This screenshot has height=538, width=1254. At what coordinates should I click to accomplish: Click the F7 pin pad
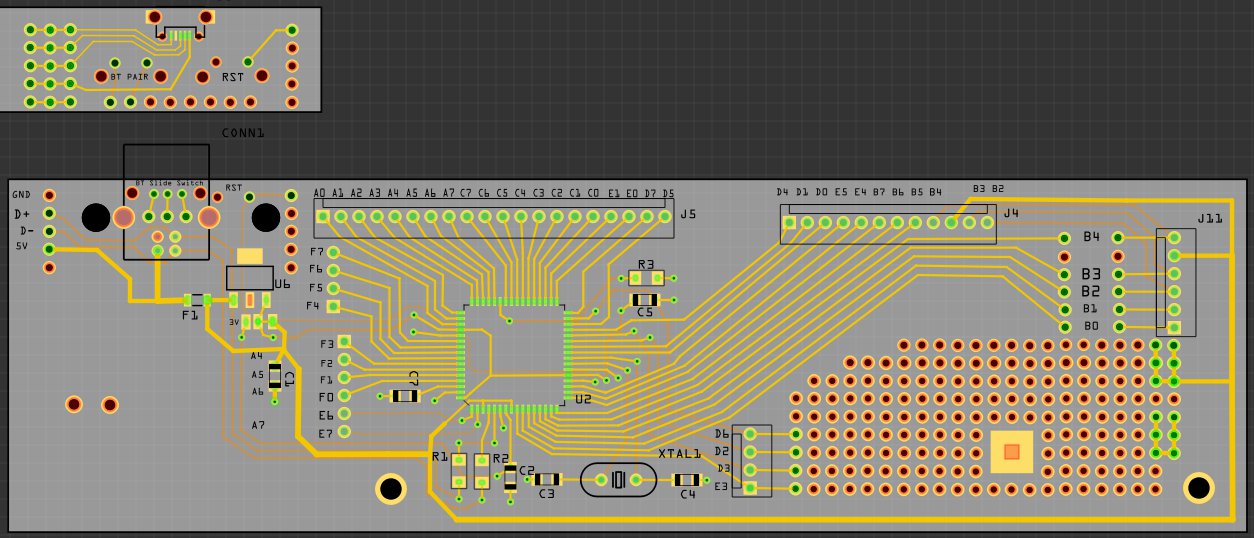click(x=334, y=252)
